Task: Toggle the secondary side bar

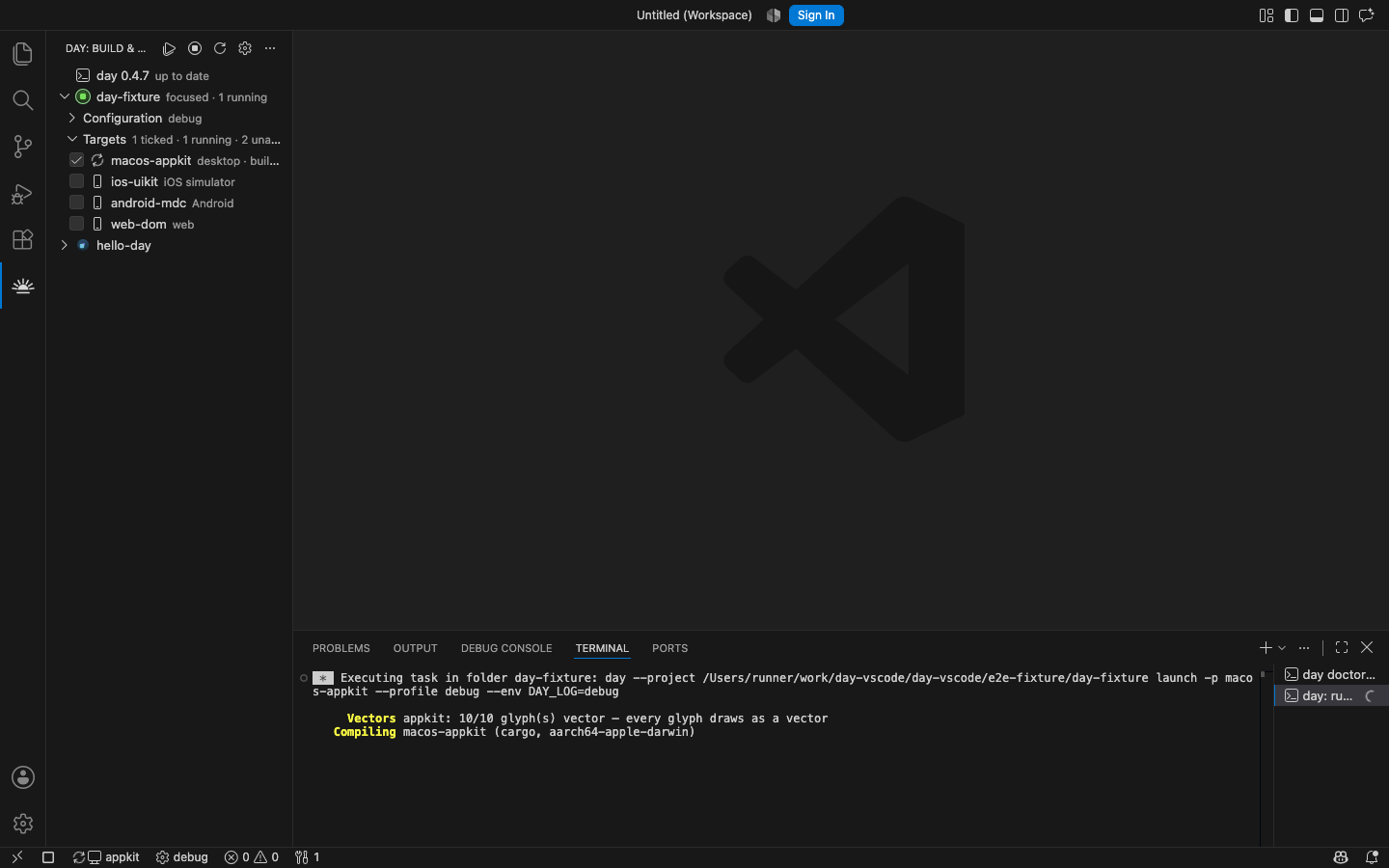Action: (1342, 15)
